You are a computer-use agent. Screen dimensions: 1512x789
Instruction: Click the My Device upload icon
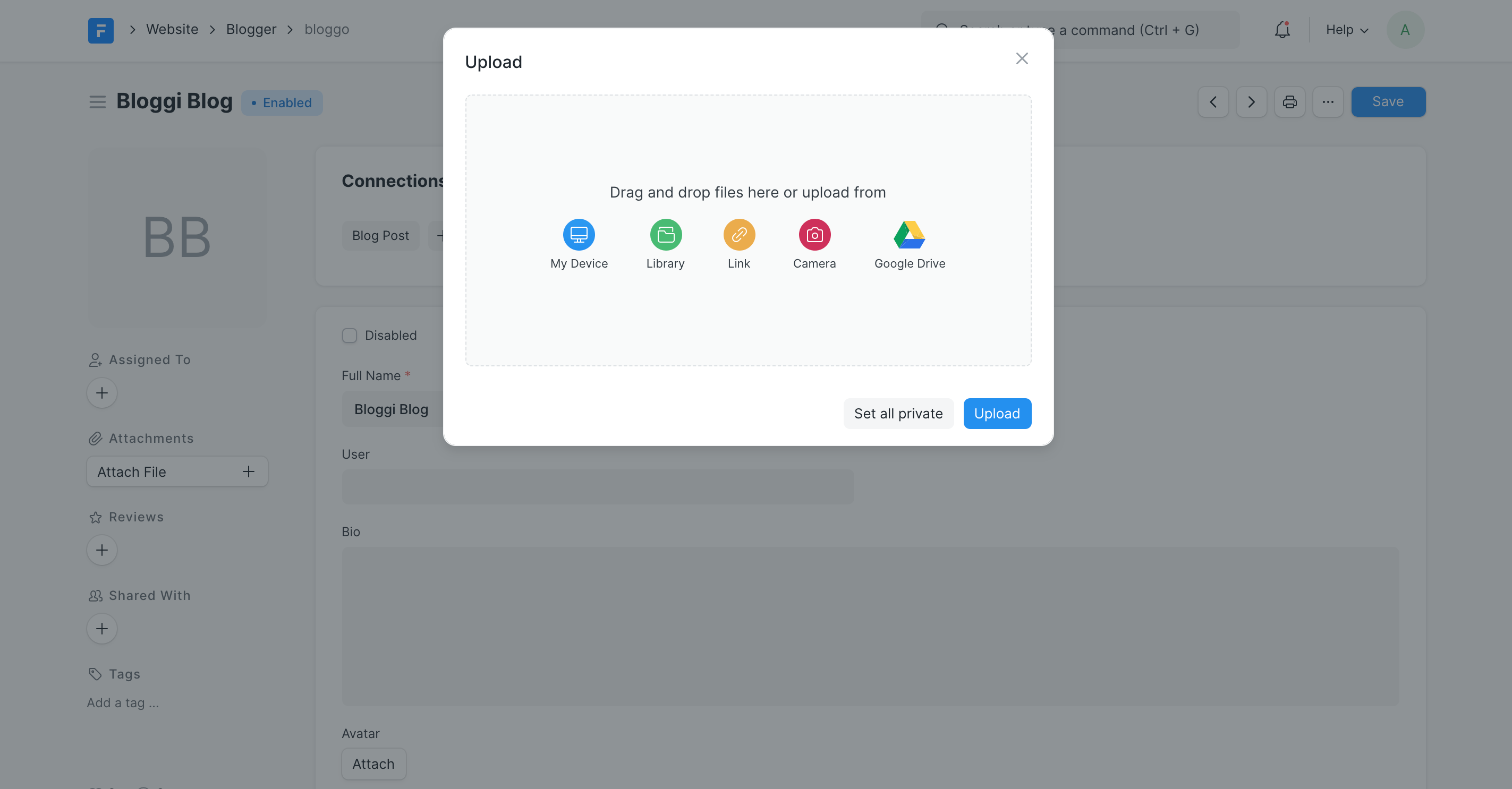click(x=579, y=235)
